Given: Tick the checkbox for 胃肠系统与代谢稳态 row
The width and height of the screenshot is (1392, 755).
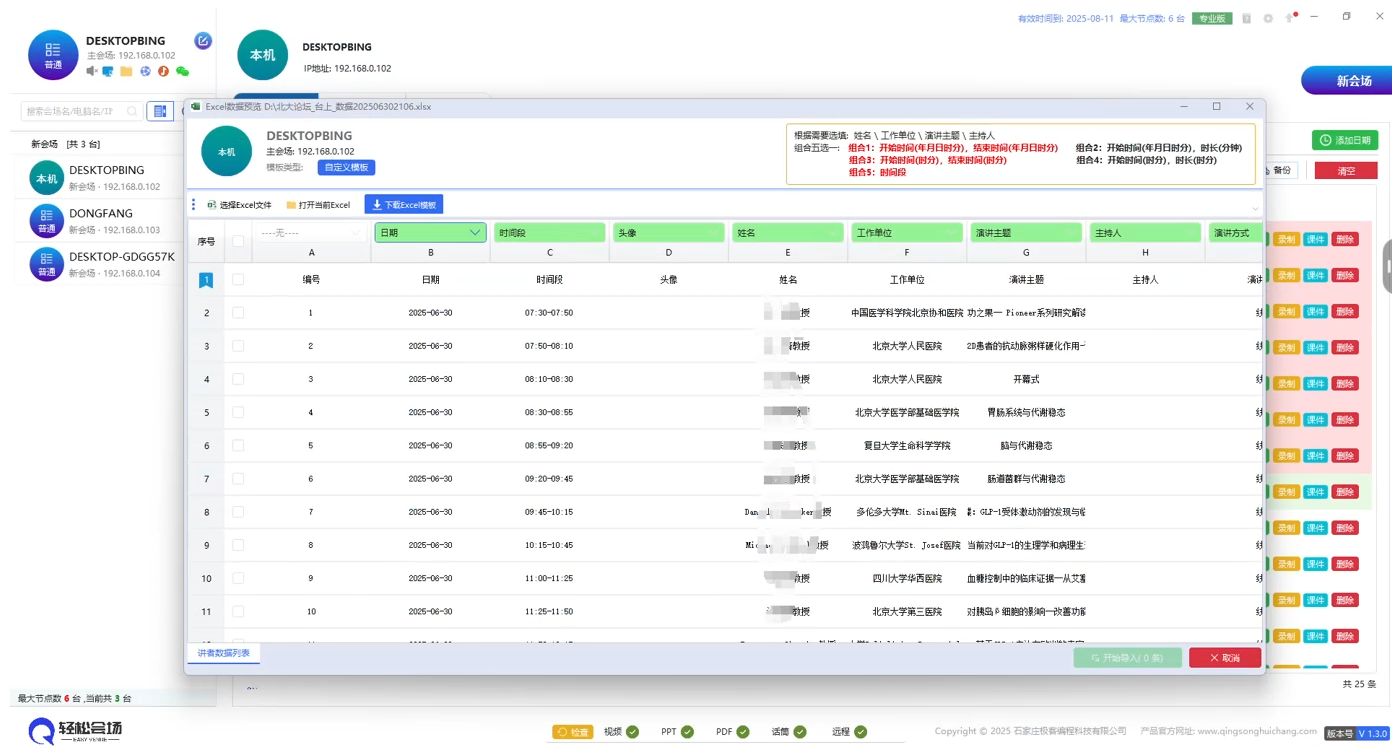Looking at the screenshot, I should 238,412.
